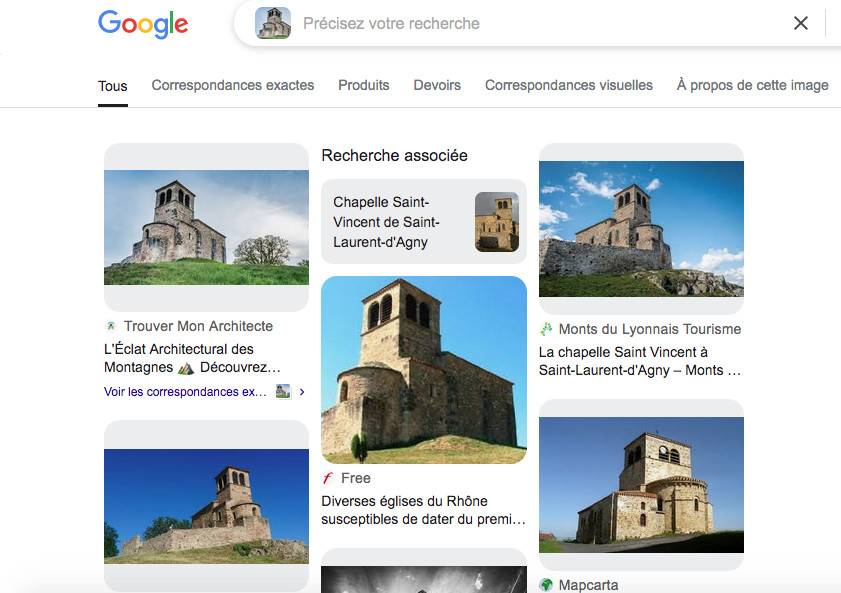Open the Produits tab
This screenshot has height=593, width=841.
[x=364, y=85]
